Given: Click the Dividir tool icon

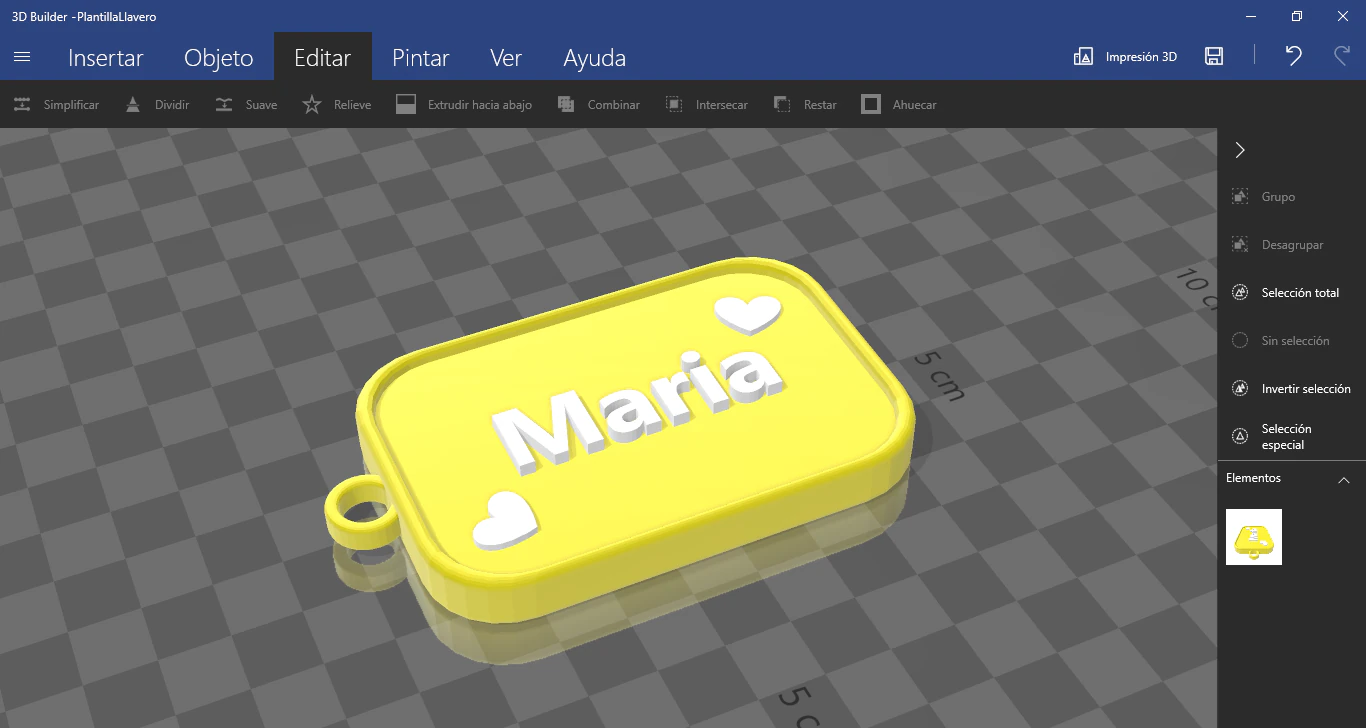Looking at the screenshot, I should tap(133, 104).
